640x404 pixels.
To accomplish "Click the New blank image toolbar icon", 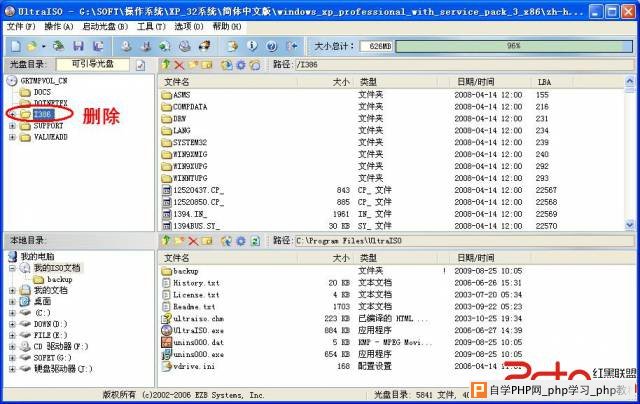I will (x=16, y=46).
